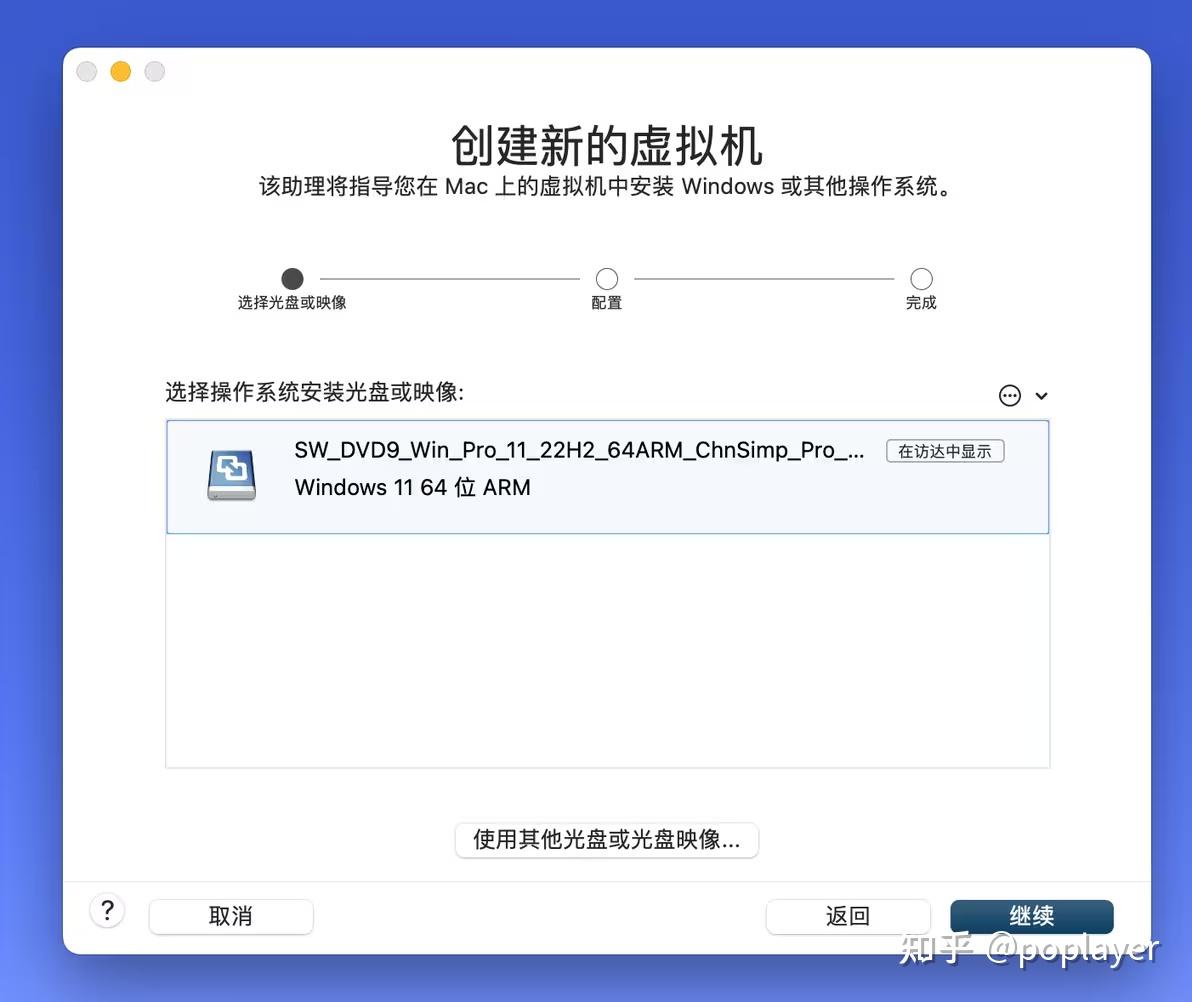Click the 继续 continue button

1032,916
